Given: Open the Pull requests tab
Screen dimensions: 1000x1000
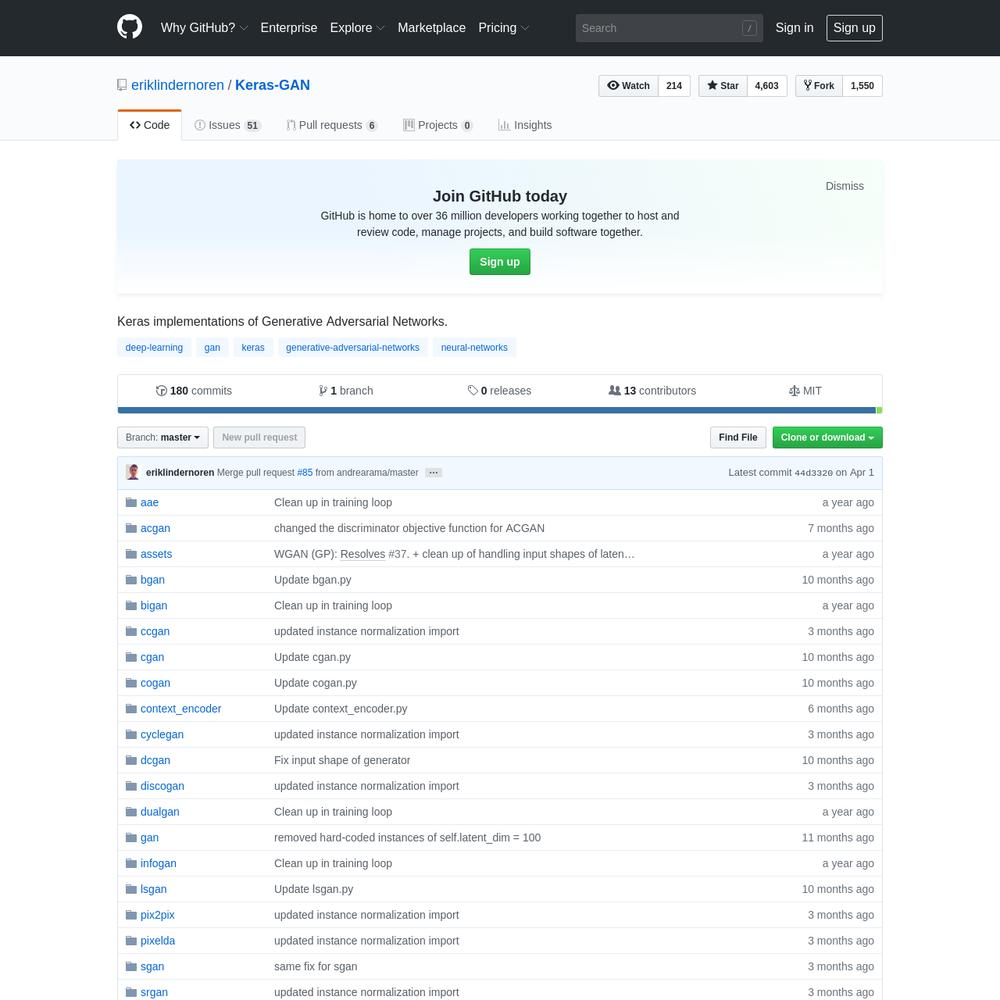Looking at the screenshot, I should pos(332,125).
